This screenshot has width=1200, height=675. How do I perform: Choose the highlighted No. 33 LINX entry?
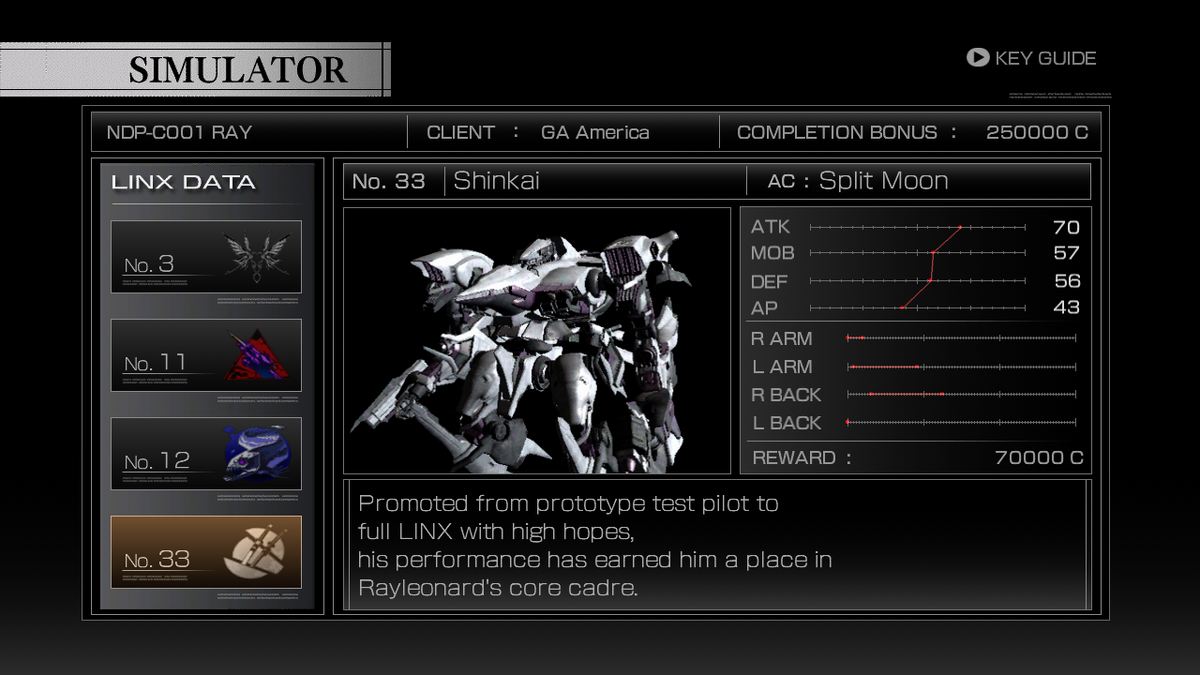coord(206,552)
